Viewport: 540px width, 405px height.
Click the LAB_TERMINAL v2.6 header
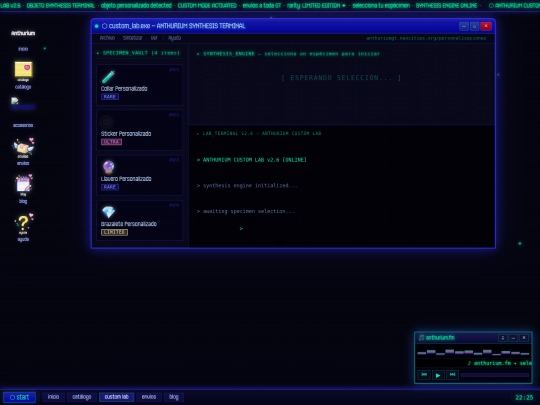tap(259, 133)
